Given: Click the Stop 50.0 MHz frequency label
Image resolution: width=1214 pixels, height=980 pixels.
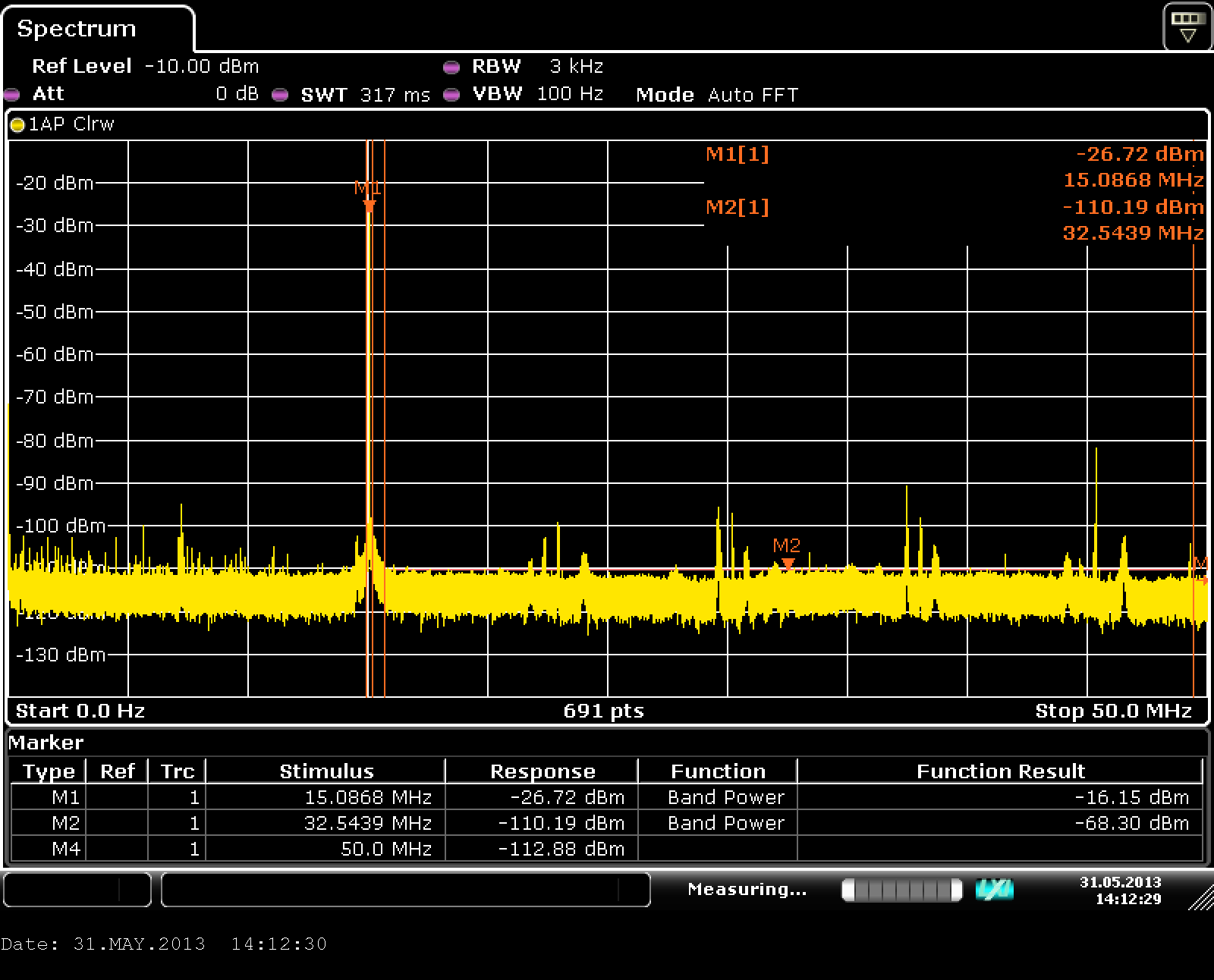Looking at the screenshot, I should coord(1113,711).
